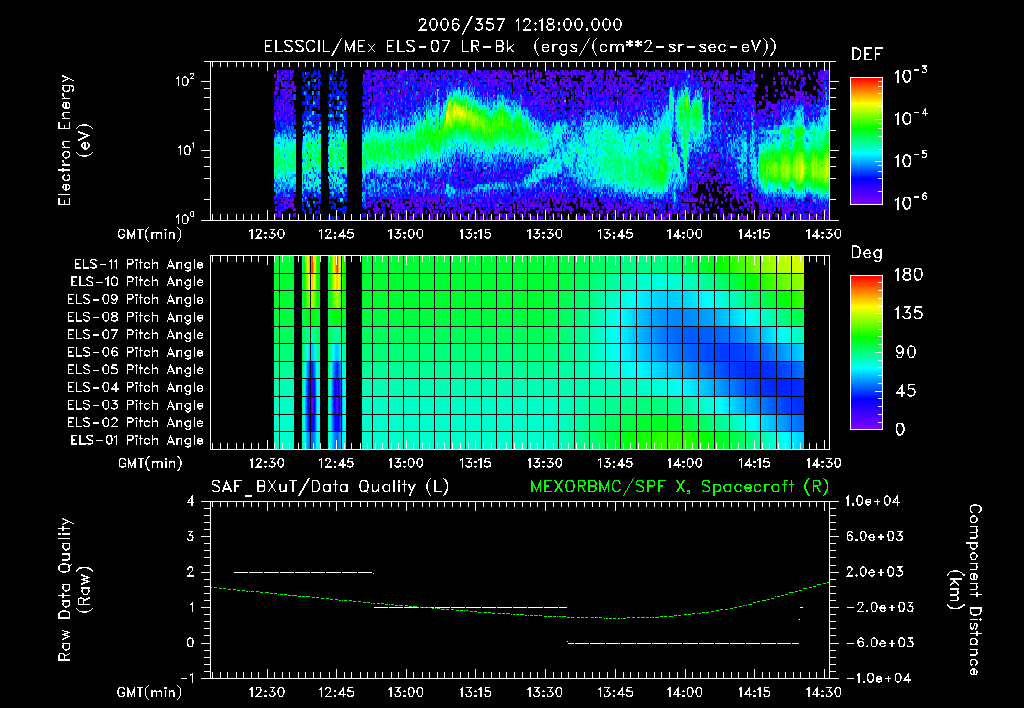Viewport: 1024px width, 708px height.
Task: Click the 'Electron Energy (eV)' axis label
Action: (74, 140)
